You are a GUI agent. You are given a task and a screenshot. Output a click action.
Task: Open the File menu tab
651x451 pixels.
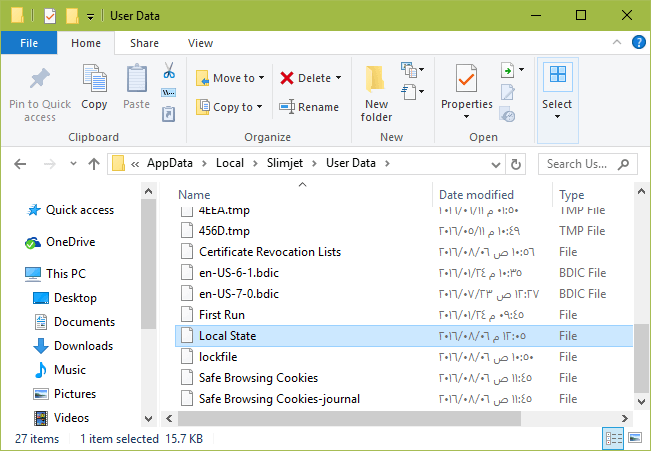[x=29, y=43]
